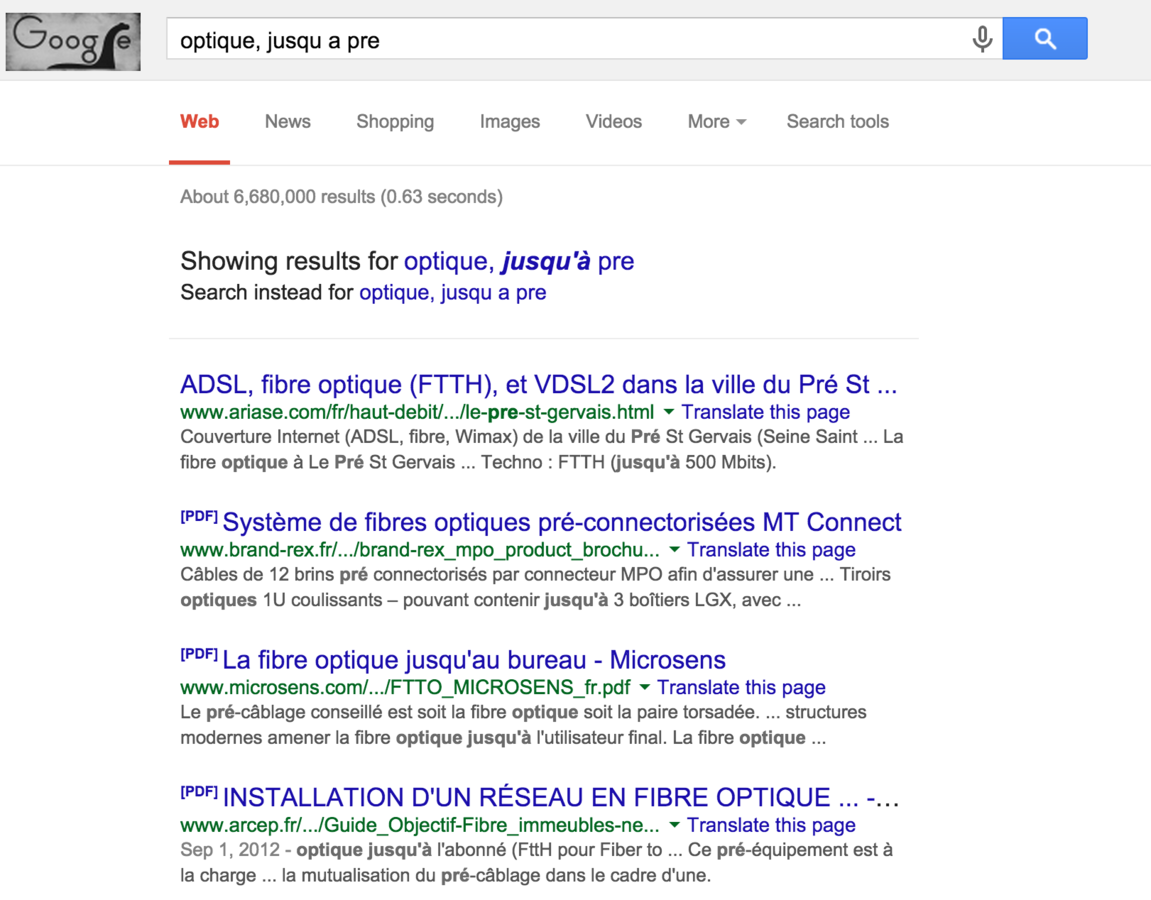Click the www.ariase.com green URL text
This screenshot has height=900, width=1151.
[x=417, y=412]
